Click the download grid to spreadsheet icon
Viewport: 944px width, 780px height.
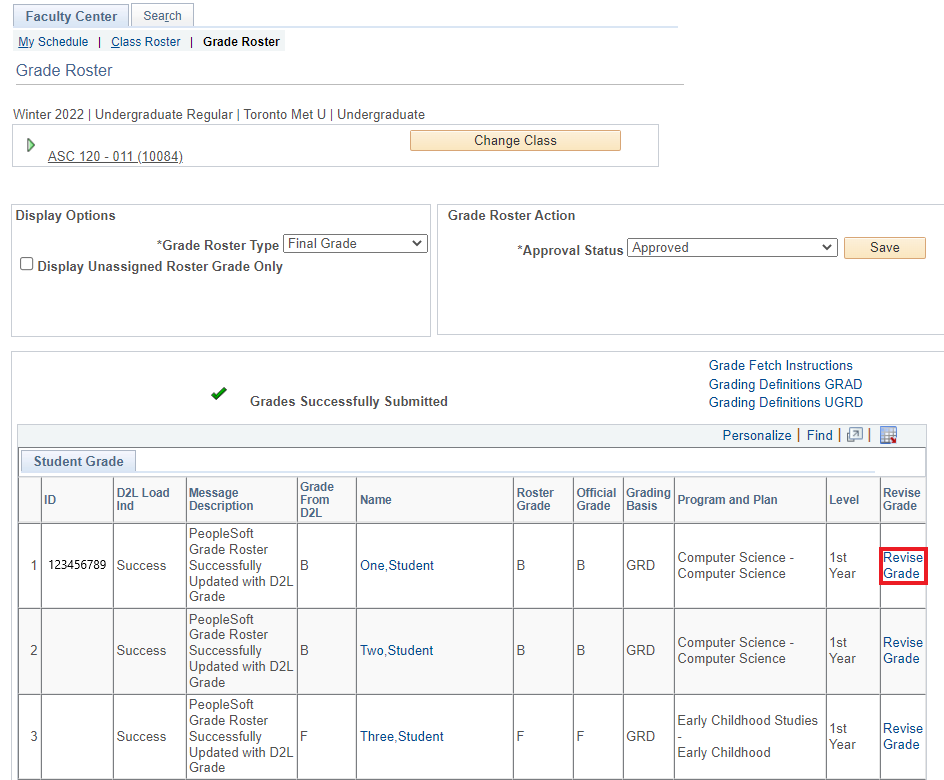(888, 435)
